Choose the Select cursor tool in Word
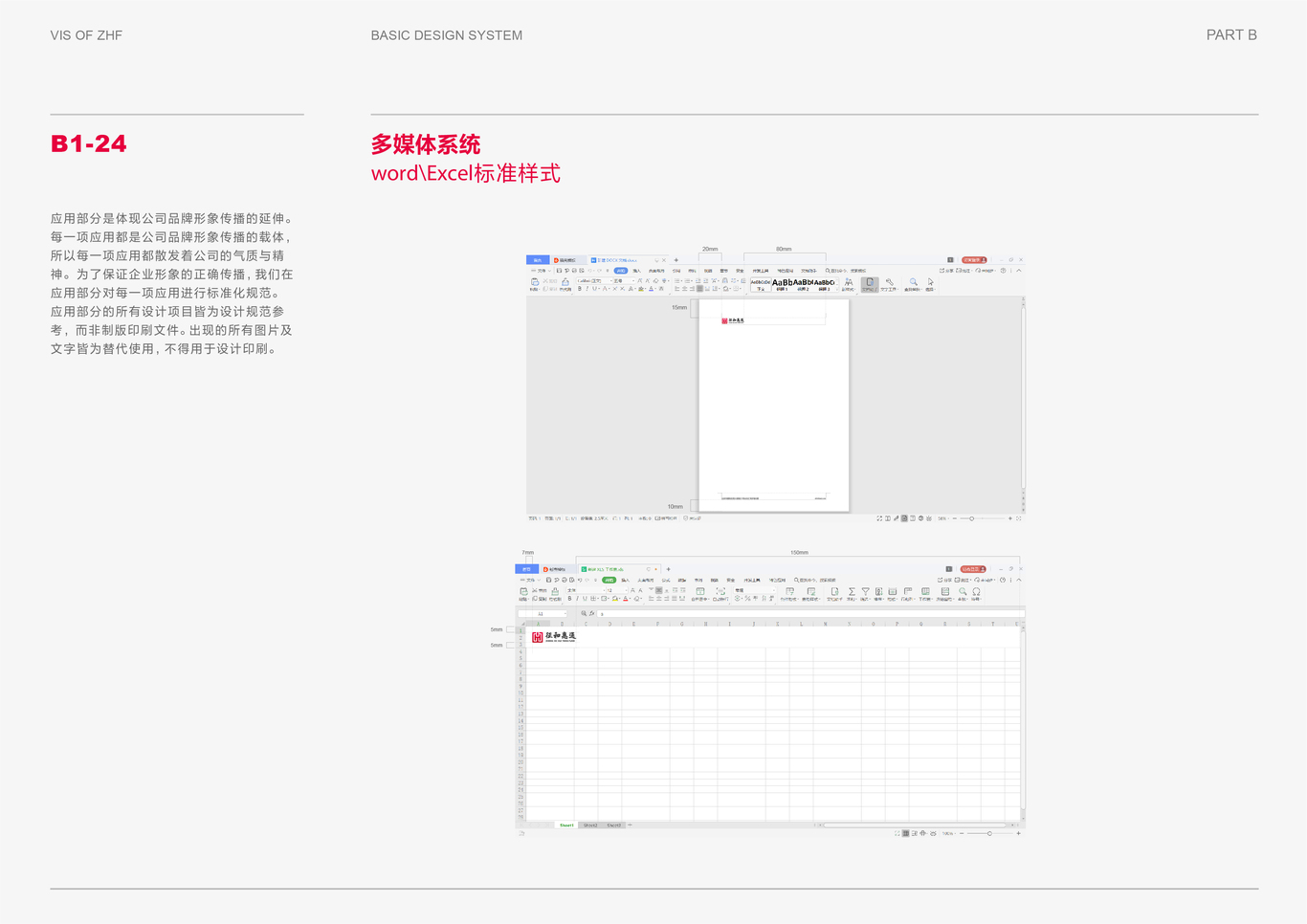The height and width of the screenshot is (924, 1307). coord(931,282)
